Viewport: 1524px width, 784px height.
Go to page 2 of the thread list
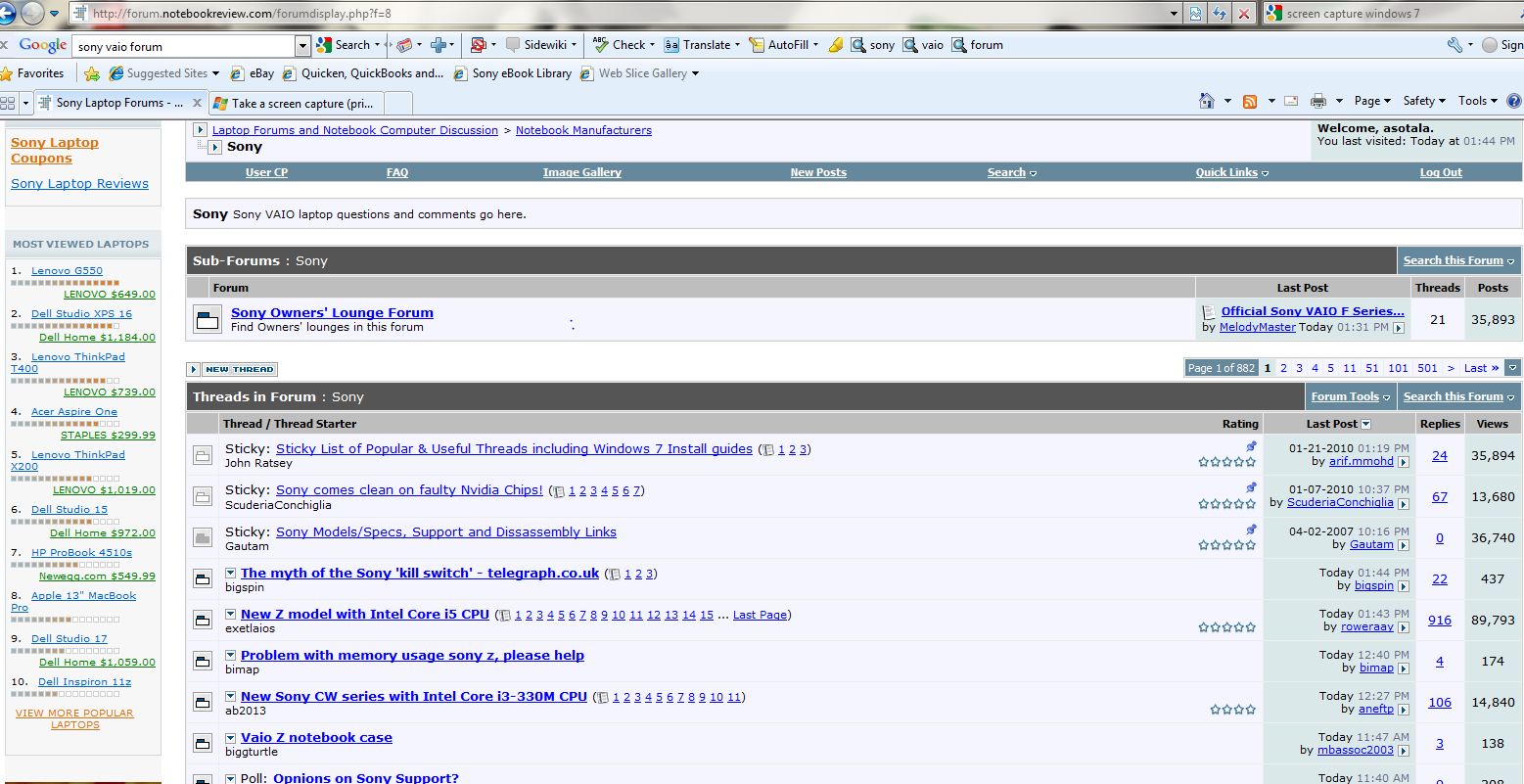(1283, 369)
